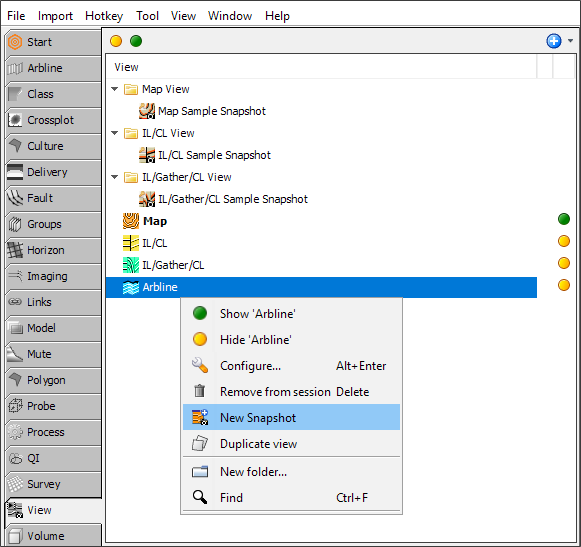
Task: Click the trash Remove from session icon
Action: pos(200,391)
